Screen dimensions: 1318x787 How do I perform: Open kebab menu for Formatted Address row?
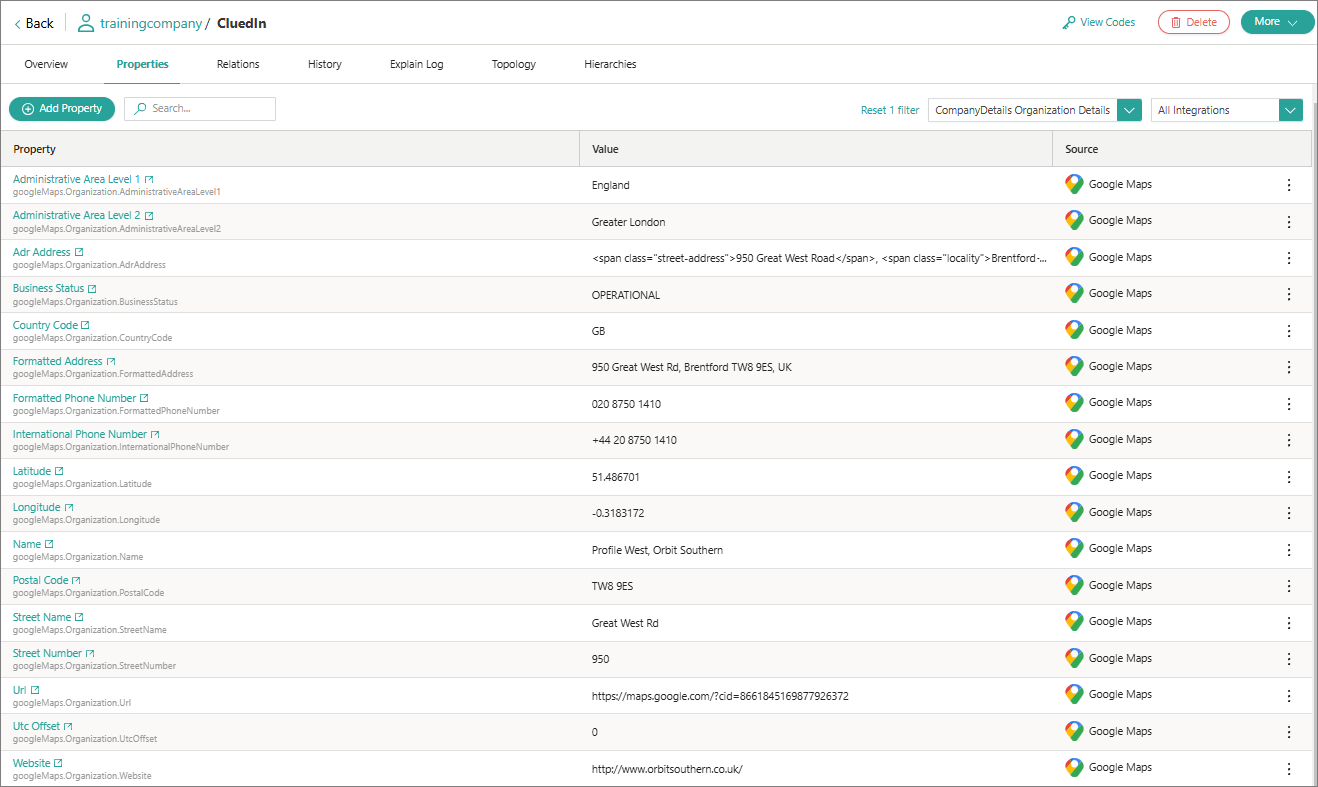[x=1289, y=367]
